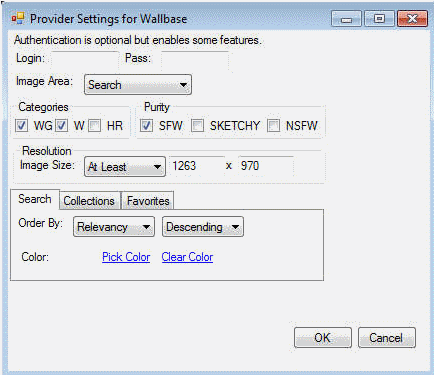This screenshot has width=434, height=375.
Task: Confirm settings with the OK button
Action: coord(323,338)
